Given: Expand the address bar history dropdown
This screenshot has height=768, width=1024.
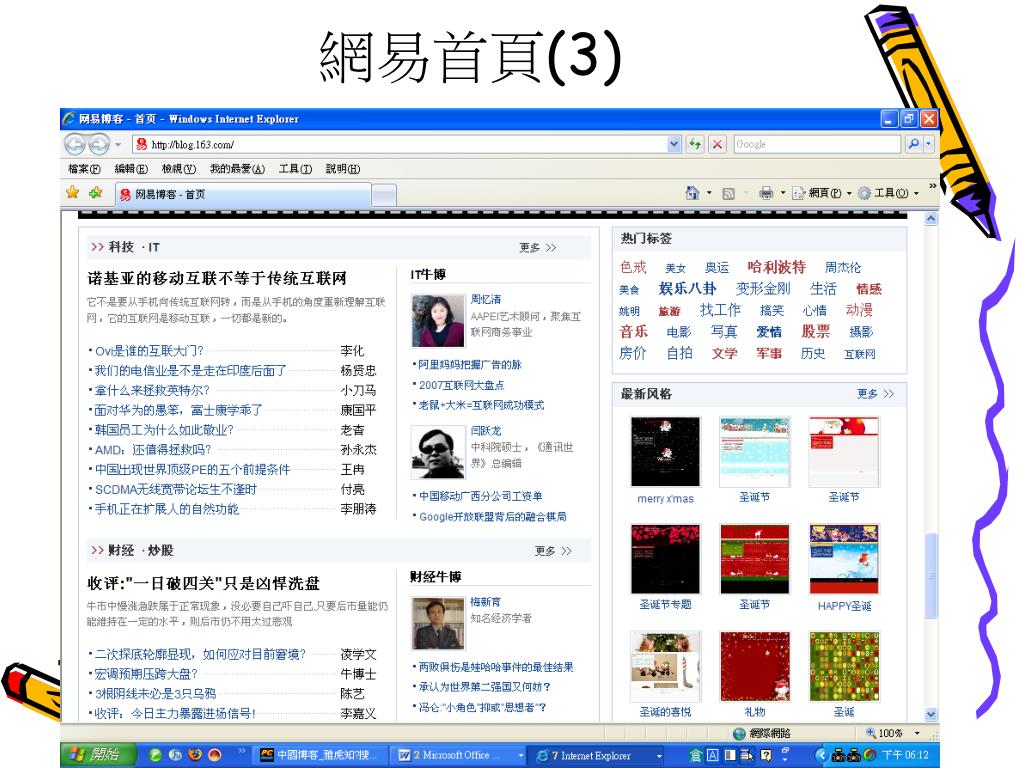Looking at the screenshot, I should tap(674, 144).
